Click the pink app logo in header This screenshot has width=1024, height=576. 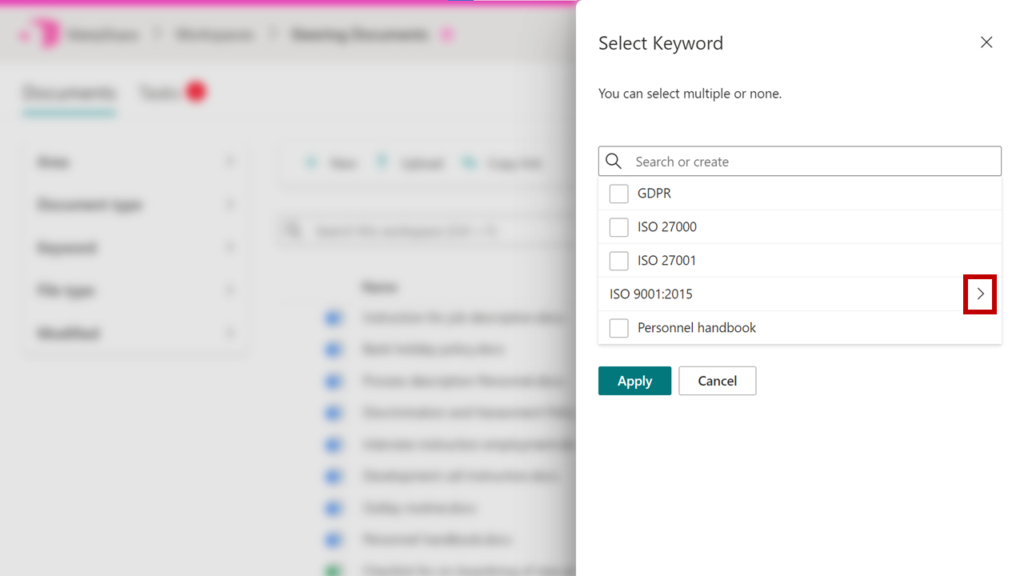(x=43, y=35)
